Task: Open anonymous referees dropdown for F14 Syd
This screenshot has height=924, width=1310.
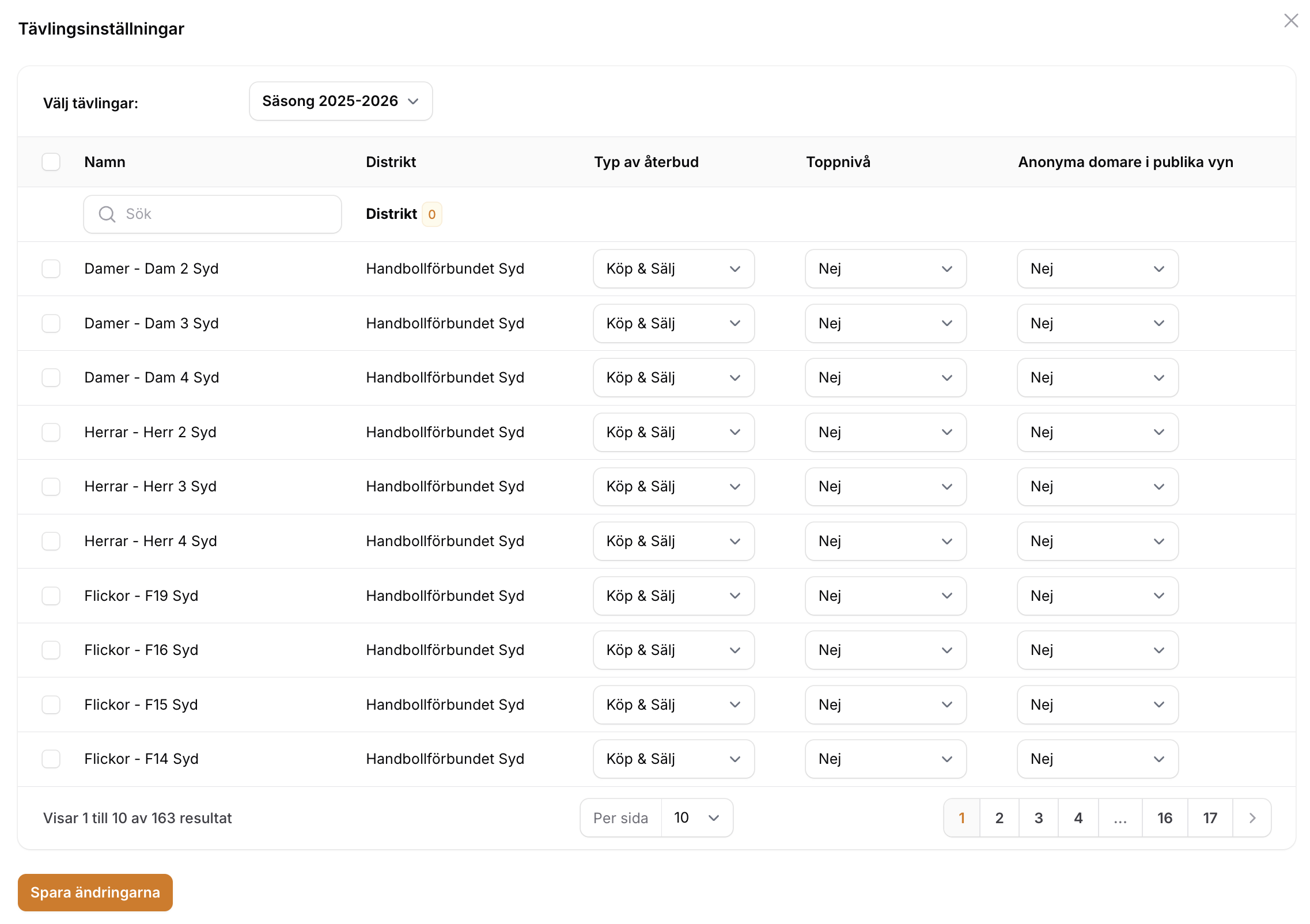Action: click(x=1098, y=759)
